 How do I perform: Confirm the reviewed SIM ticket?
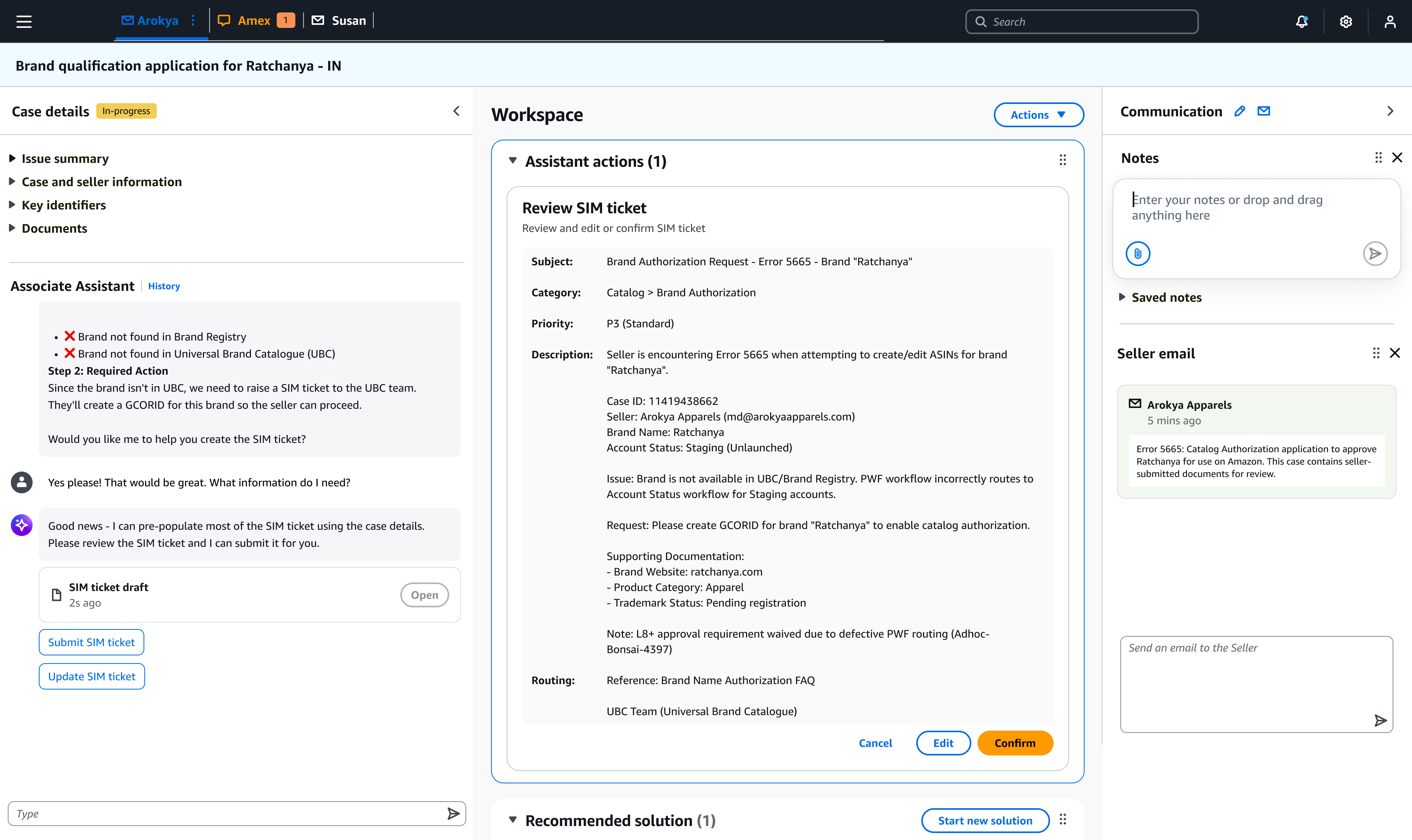[x=1014, y=743]
